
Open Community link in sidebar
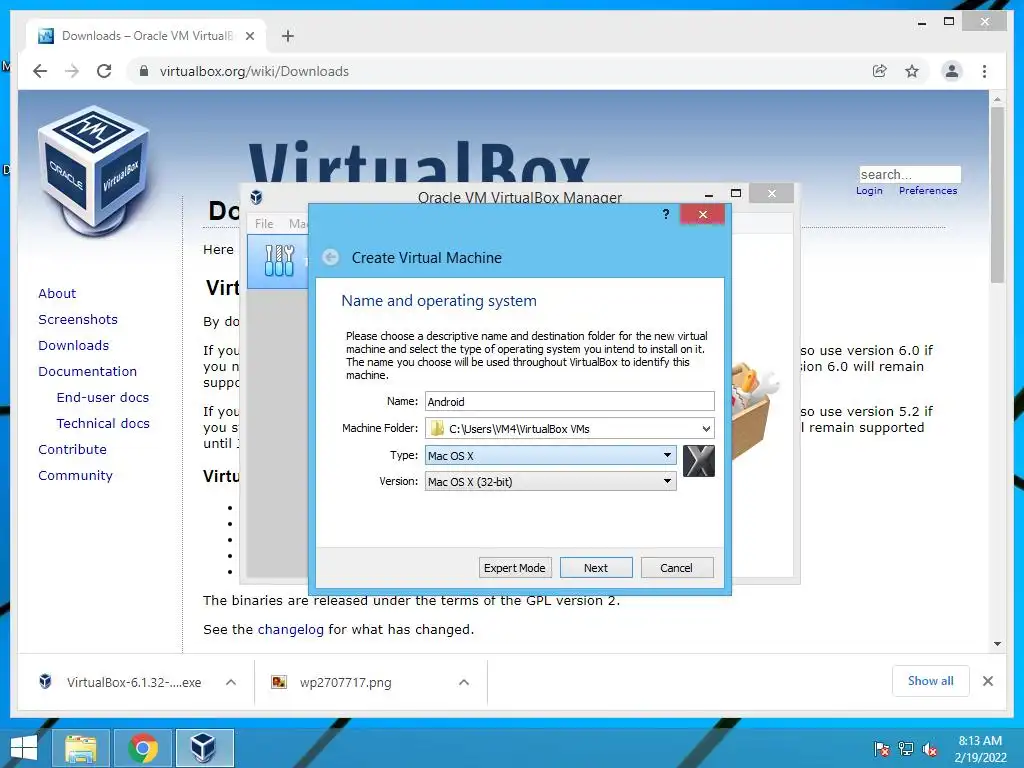75,475
